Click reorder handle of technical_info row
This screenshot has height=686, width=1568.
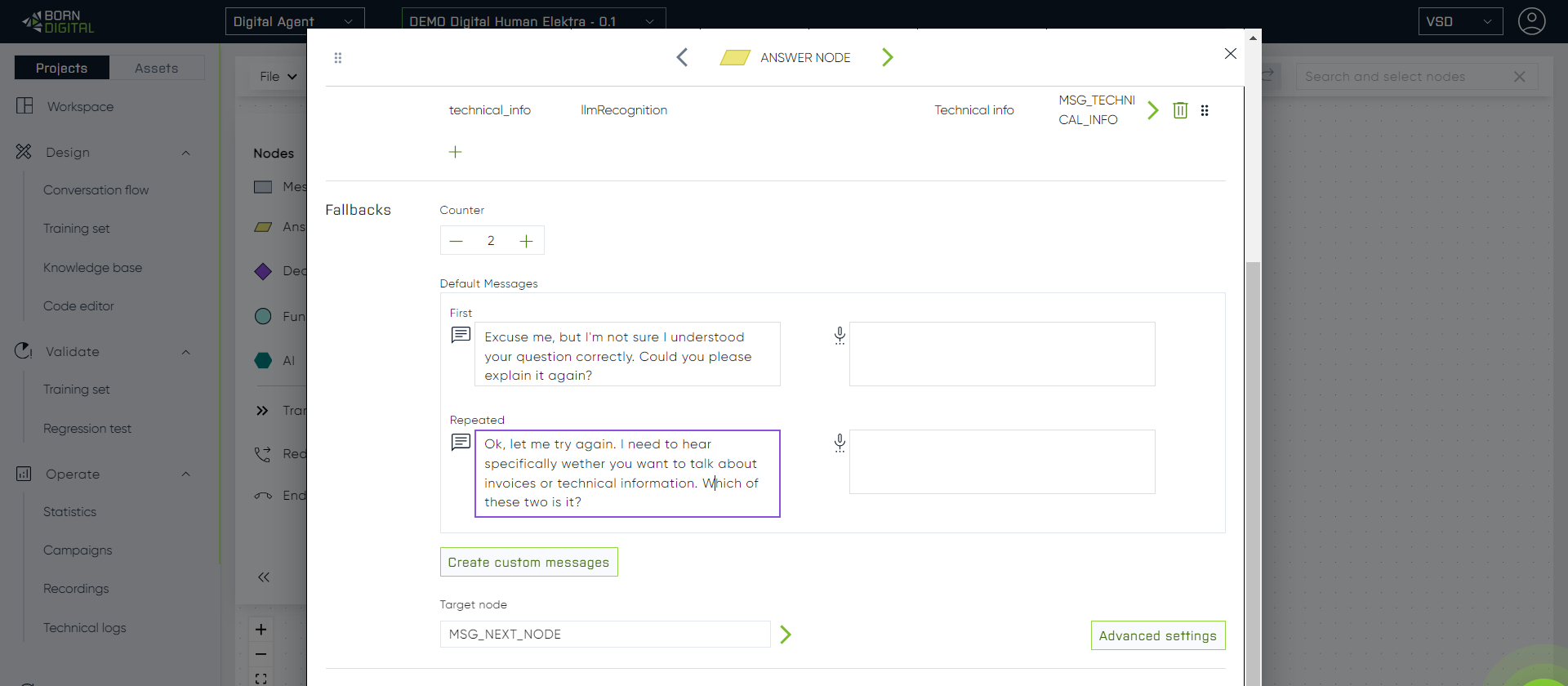click(1205, 110)
